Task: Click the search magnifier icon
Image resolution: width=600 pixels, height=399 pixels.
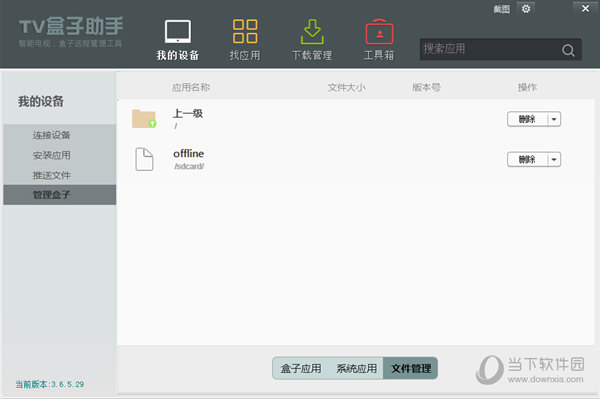Action: click(568, 50)
